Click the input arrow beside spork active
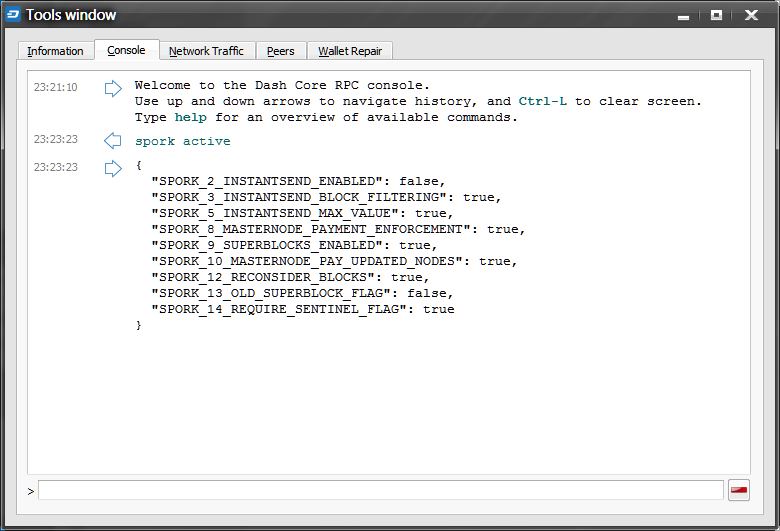Screen dimensions: 780x531 tap(112, 141)
